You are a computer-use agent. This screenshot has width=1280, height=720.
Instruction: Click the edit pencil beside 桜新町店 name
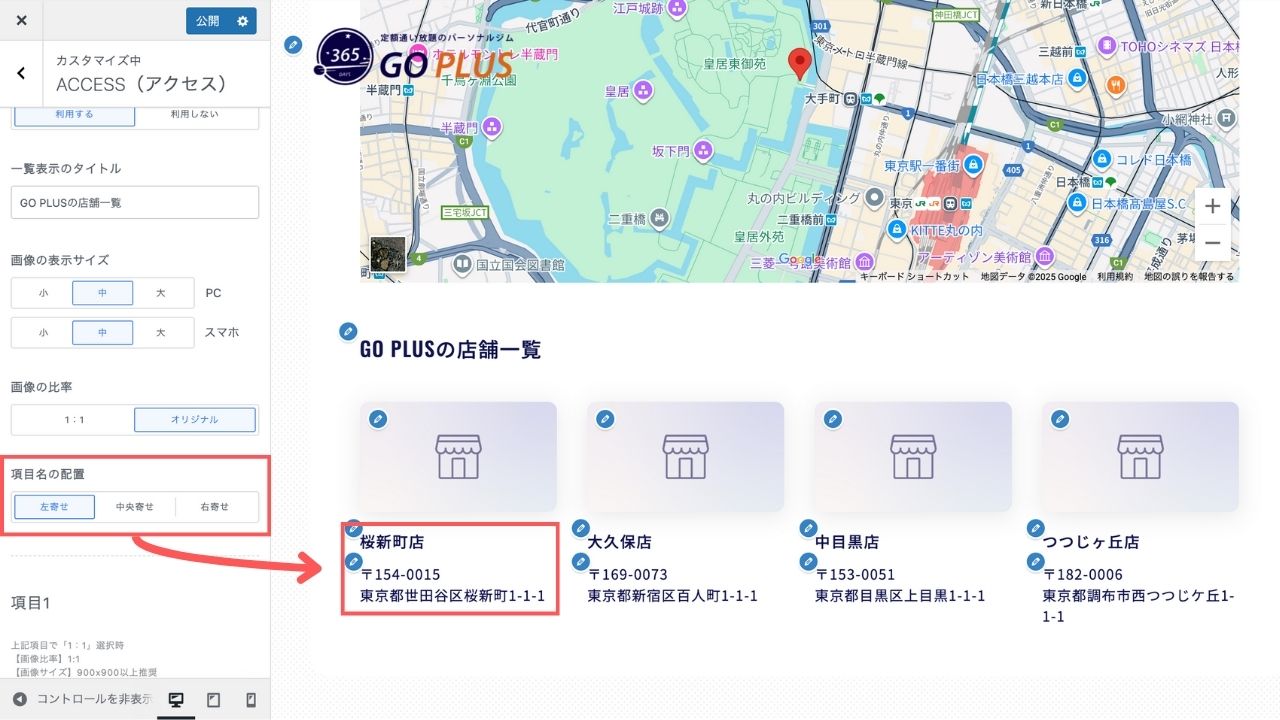pos(353,528)
